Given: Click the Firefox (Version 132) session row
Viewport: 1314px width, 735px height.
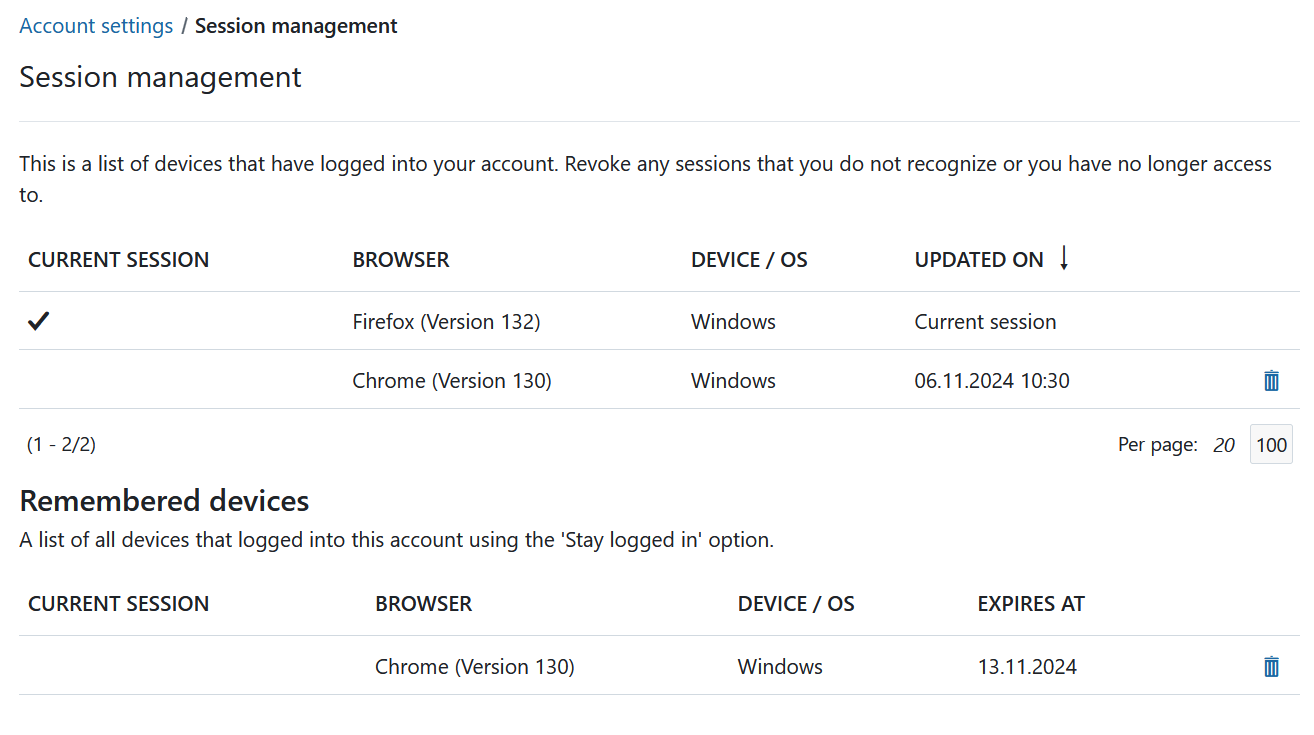Looking at the screenshot, I should coord(446,321).
